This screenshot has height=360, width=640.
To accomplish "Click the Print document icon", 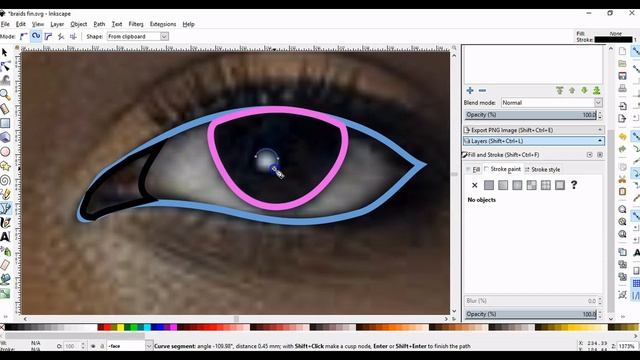I will click(622, 88).
